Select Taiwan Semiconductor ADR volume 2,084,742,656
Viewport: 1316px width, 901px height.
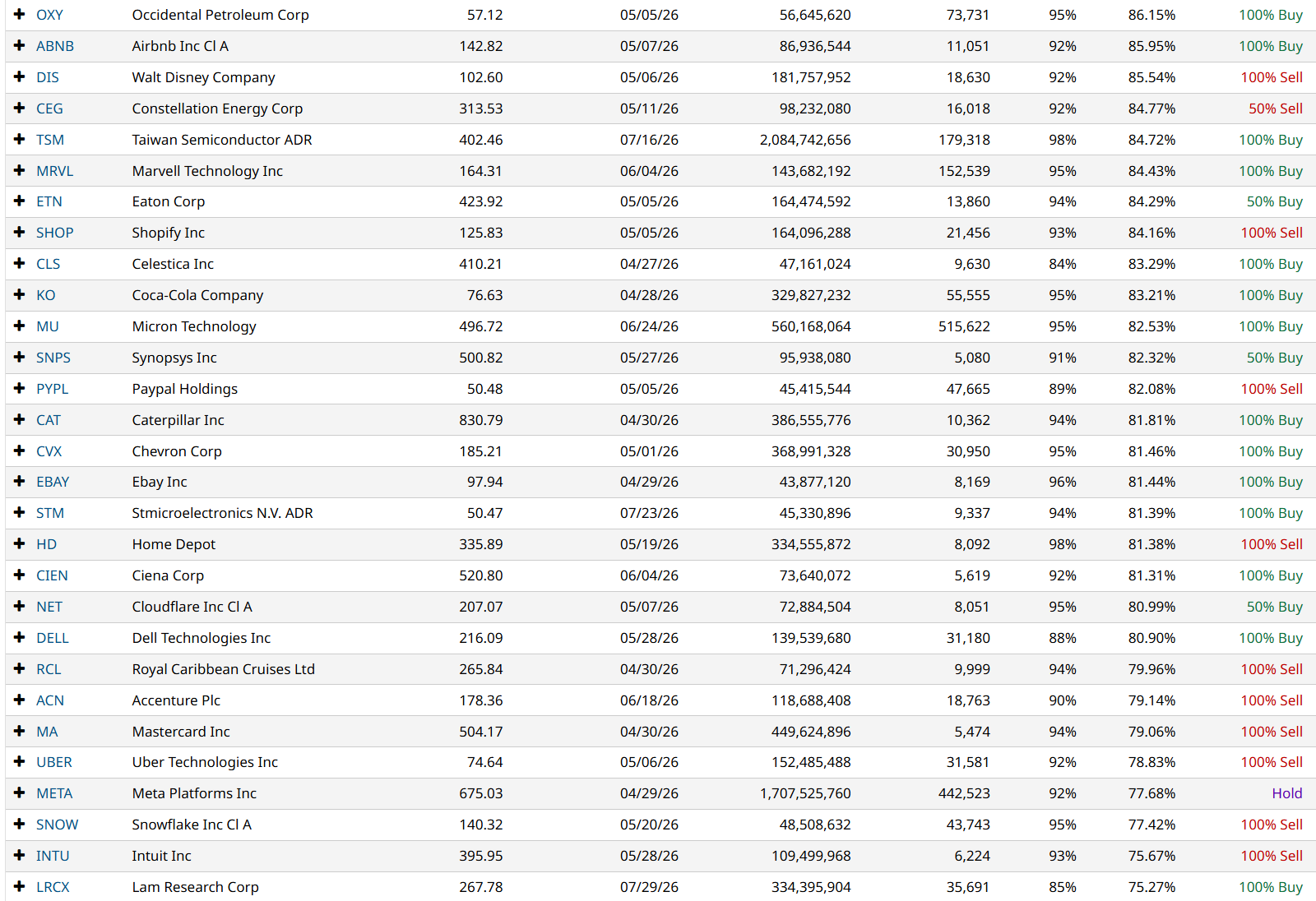point(805,140)
